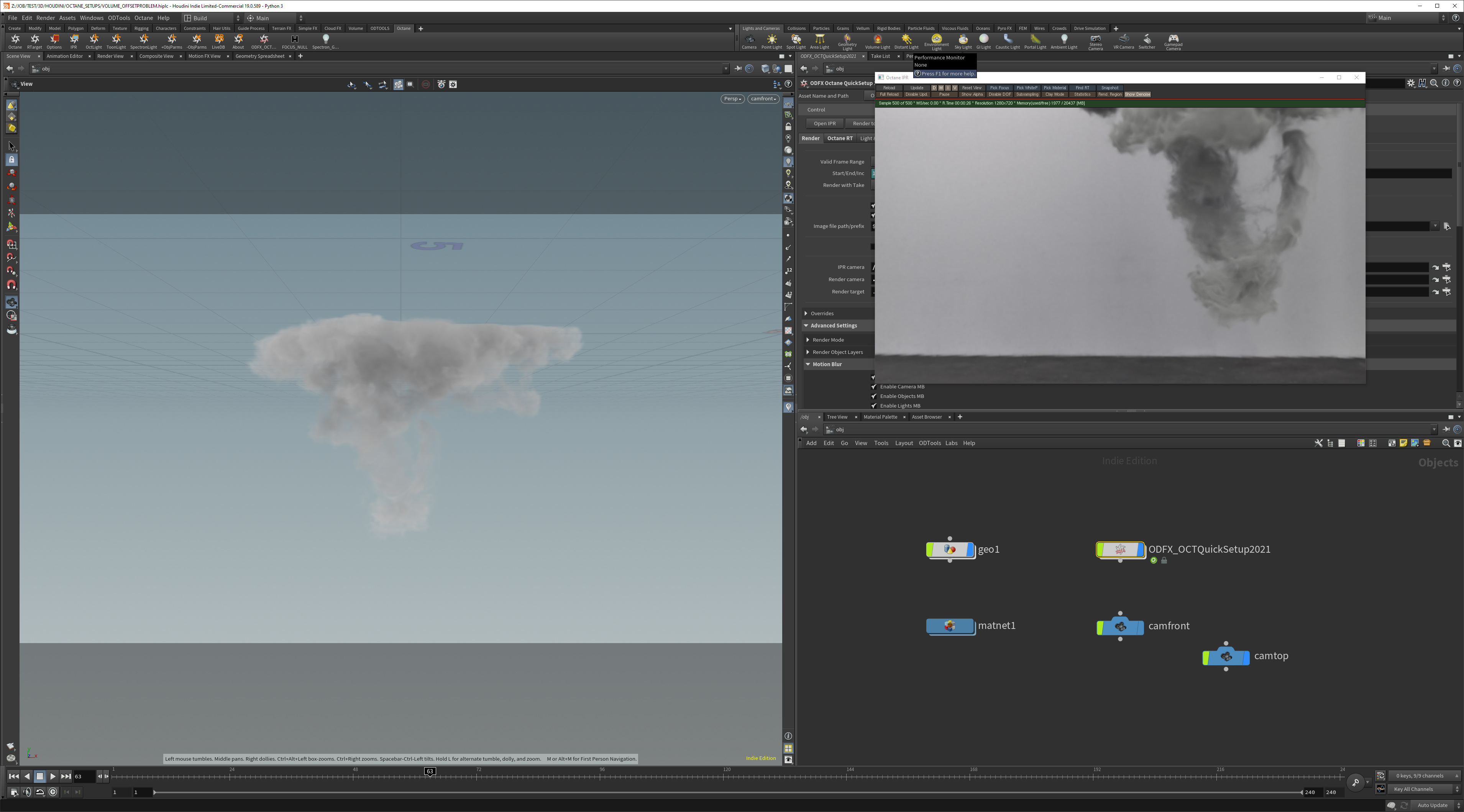Disable the Enable Objects MB checkbox

pyautogui.click(x=874, y=396)
